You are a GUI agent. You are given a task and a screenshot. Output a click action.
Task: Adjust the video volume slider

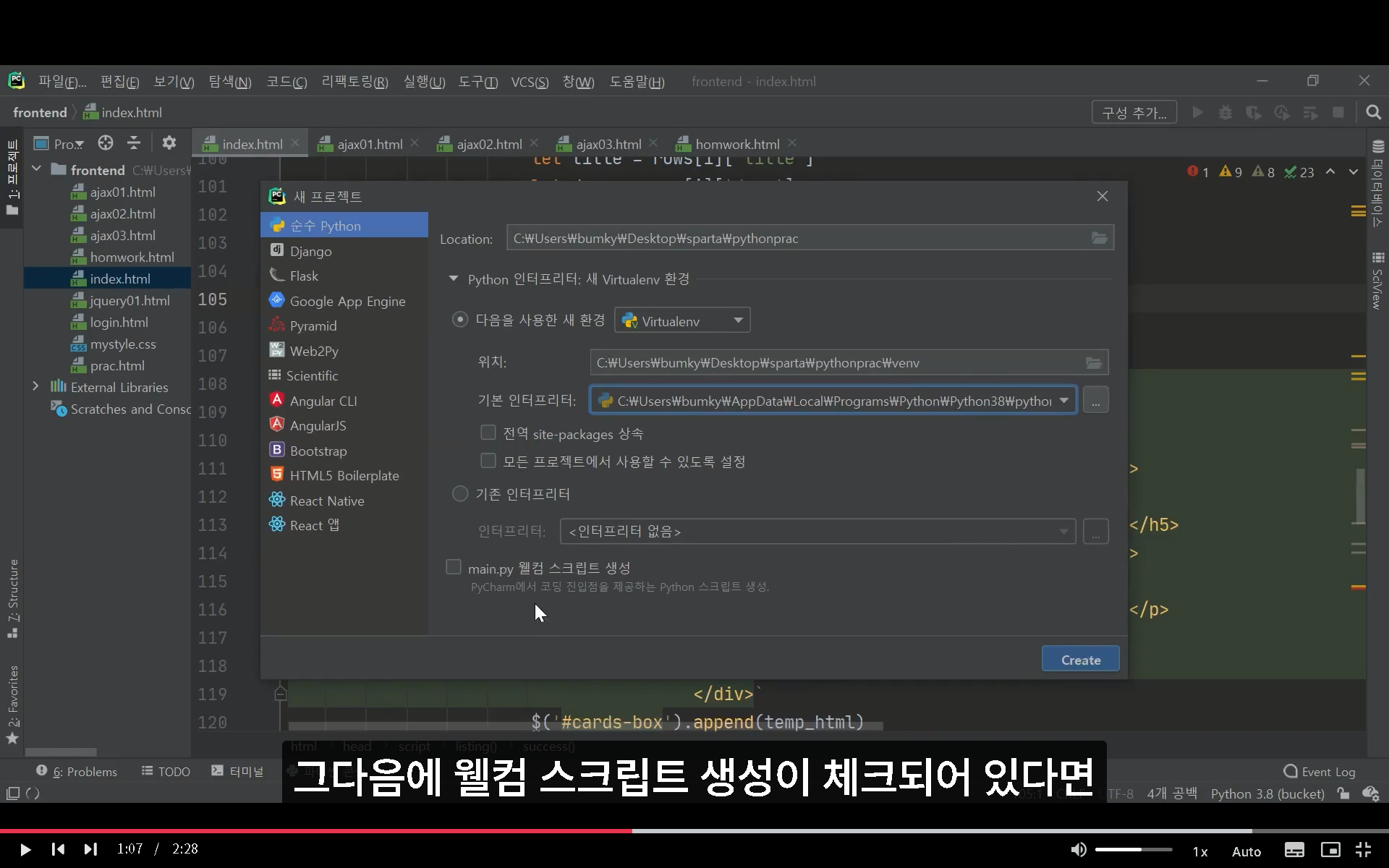(1134, 849)
